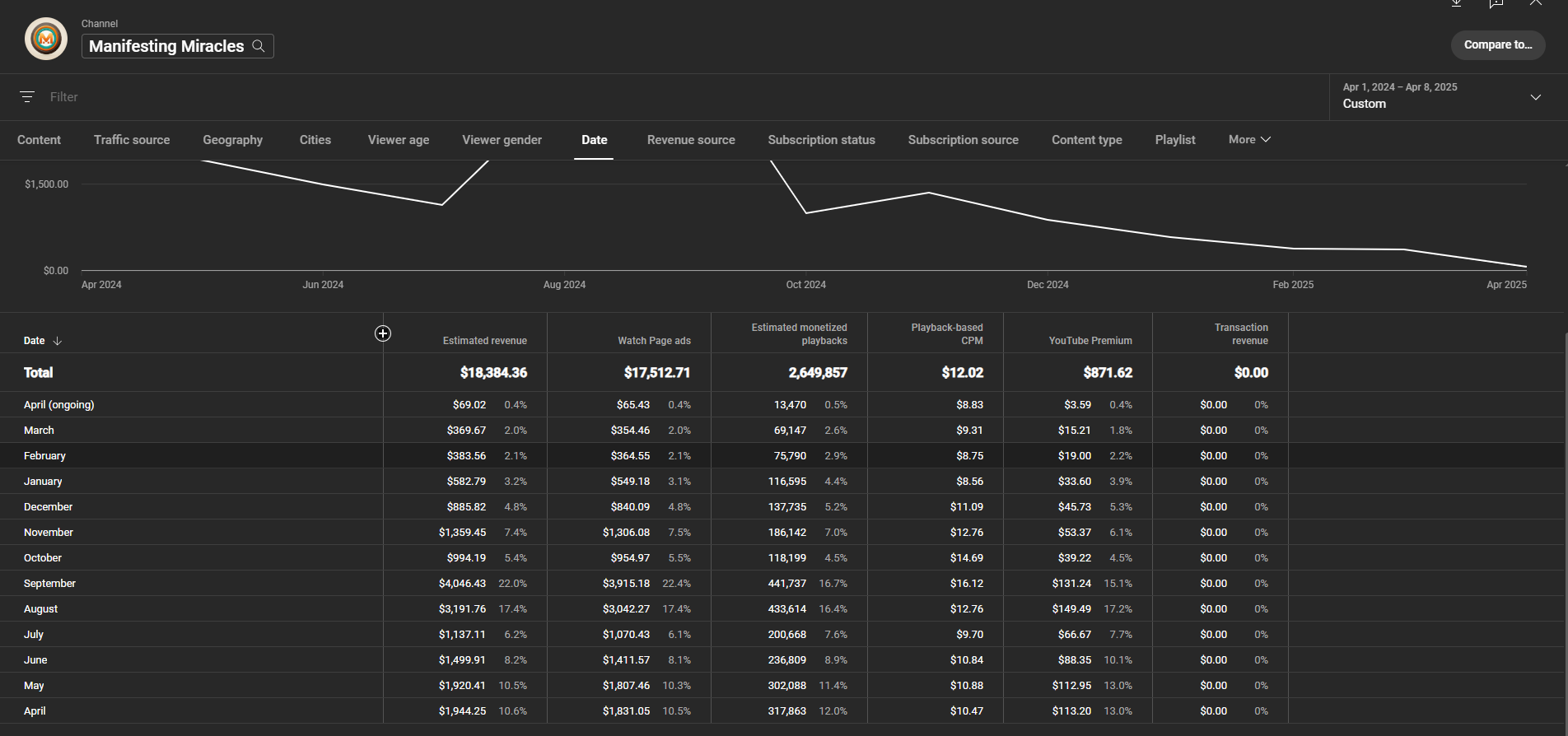The image size is (1568, 736).
Task: Click the total YouTube Premium $871.62
Action: coord(1108,373)
